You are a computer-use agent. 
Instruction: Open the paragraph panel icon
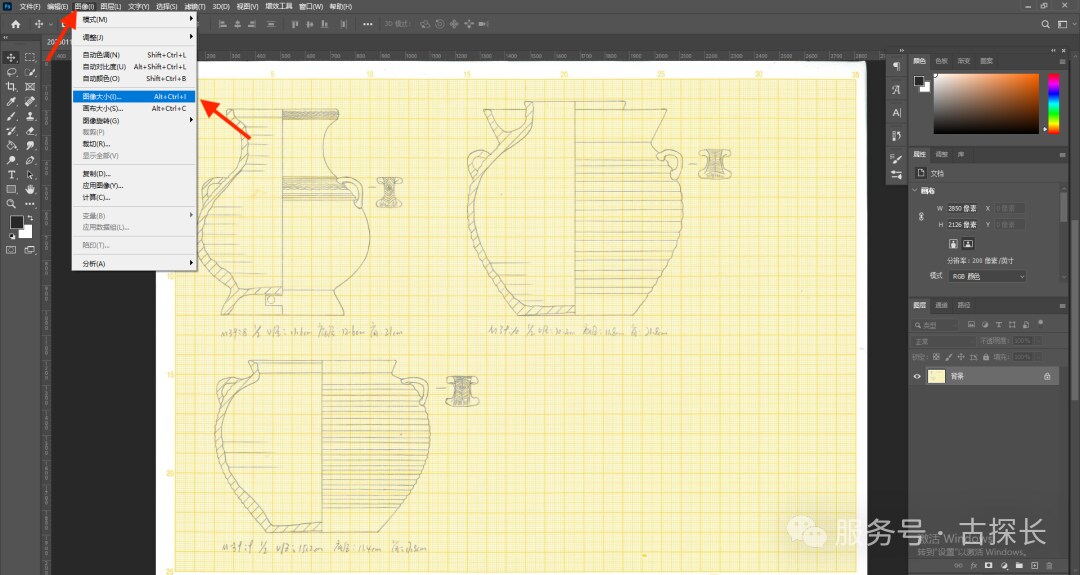[x=896, y=66]
